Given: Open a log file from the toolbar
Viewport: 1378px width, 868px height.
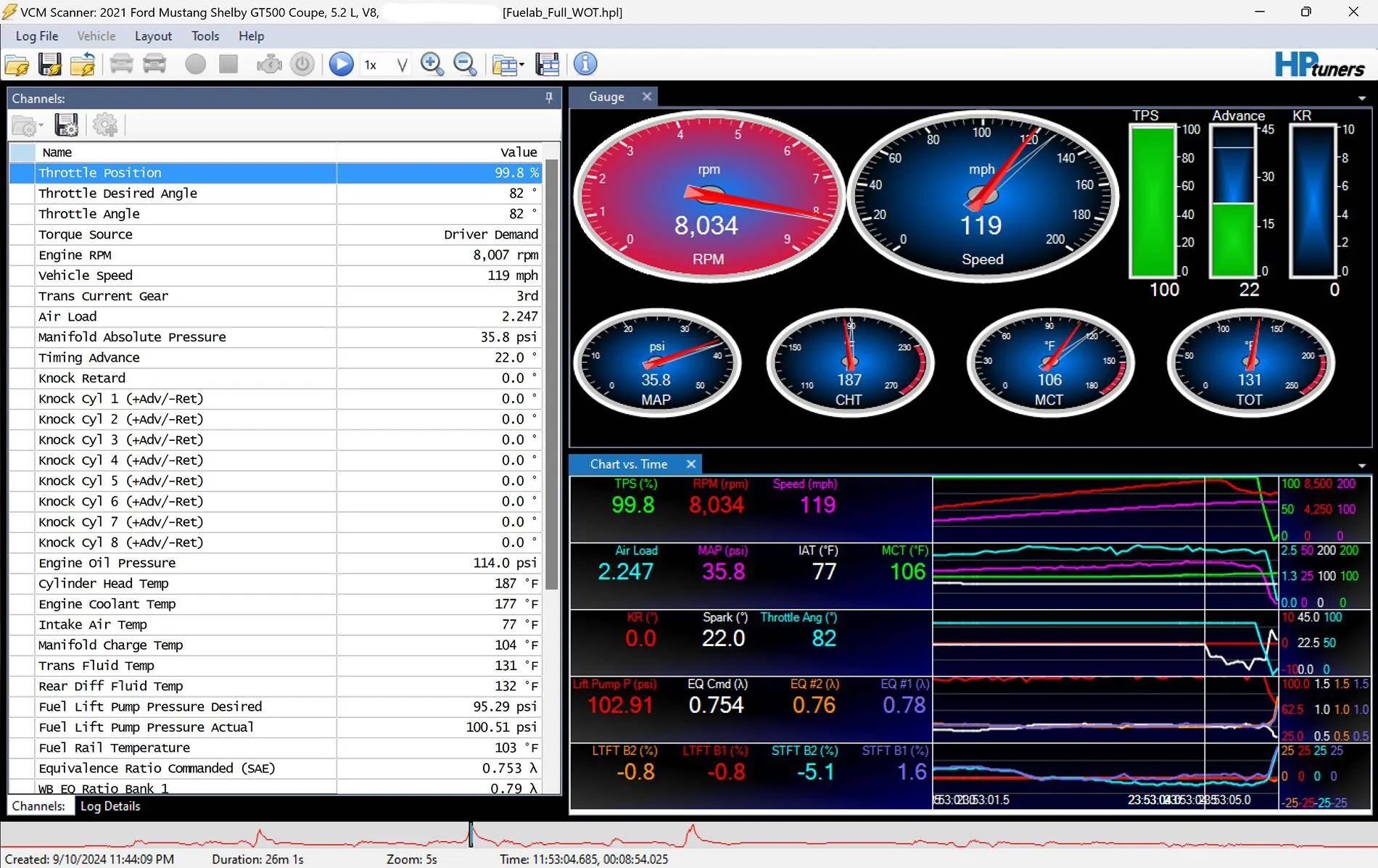Looking at the screenshot, I should tap(17, 65).
